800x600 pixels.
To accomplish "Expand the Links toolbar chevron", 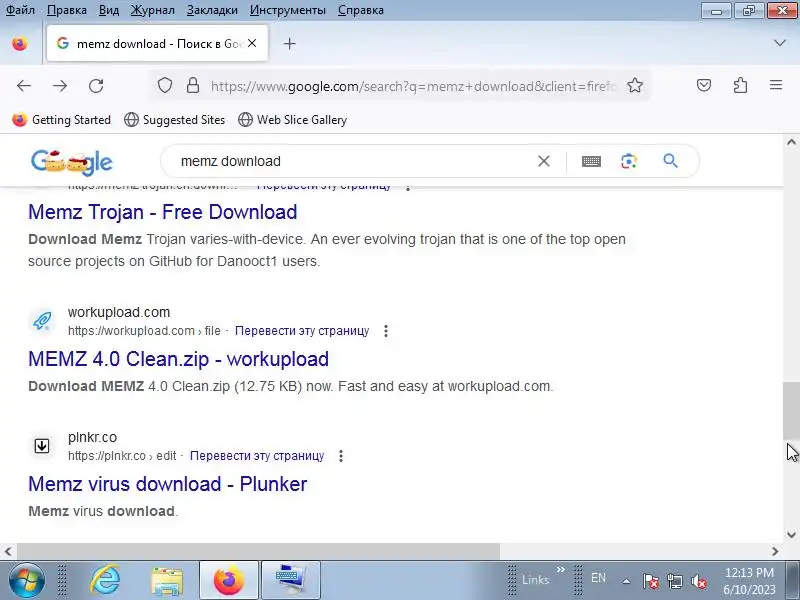I will click(561, 569).
